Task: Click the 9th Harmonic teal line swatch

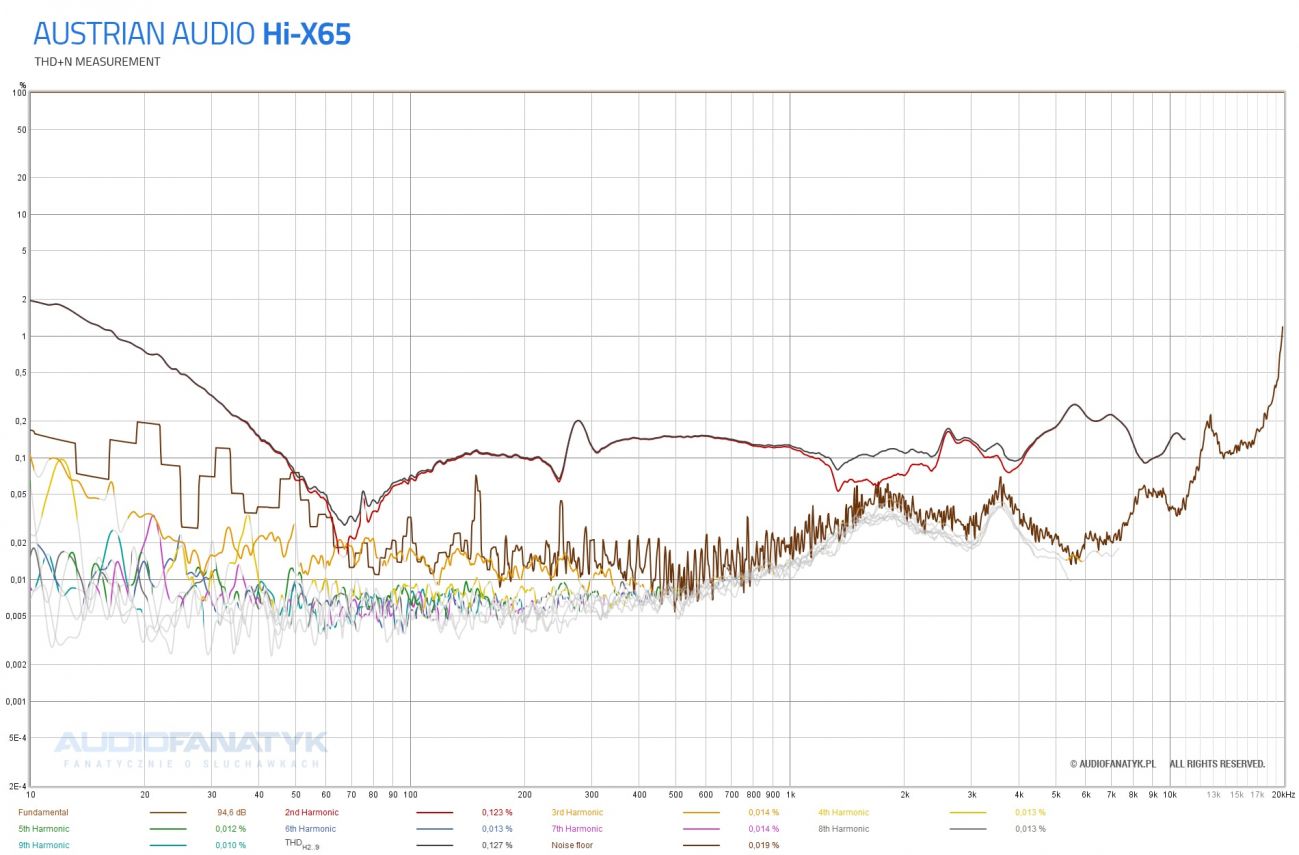Action: click(x=168, y=846)
